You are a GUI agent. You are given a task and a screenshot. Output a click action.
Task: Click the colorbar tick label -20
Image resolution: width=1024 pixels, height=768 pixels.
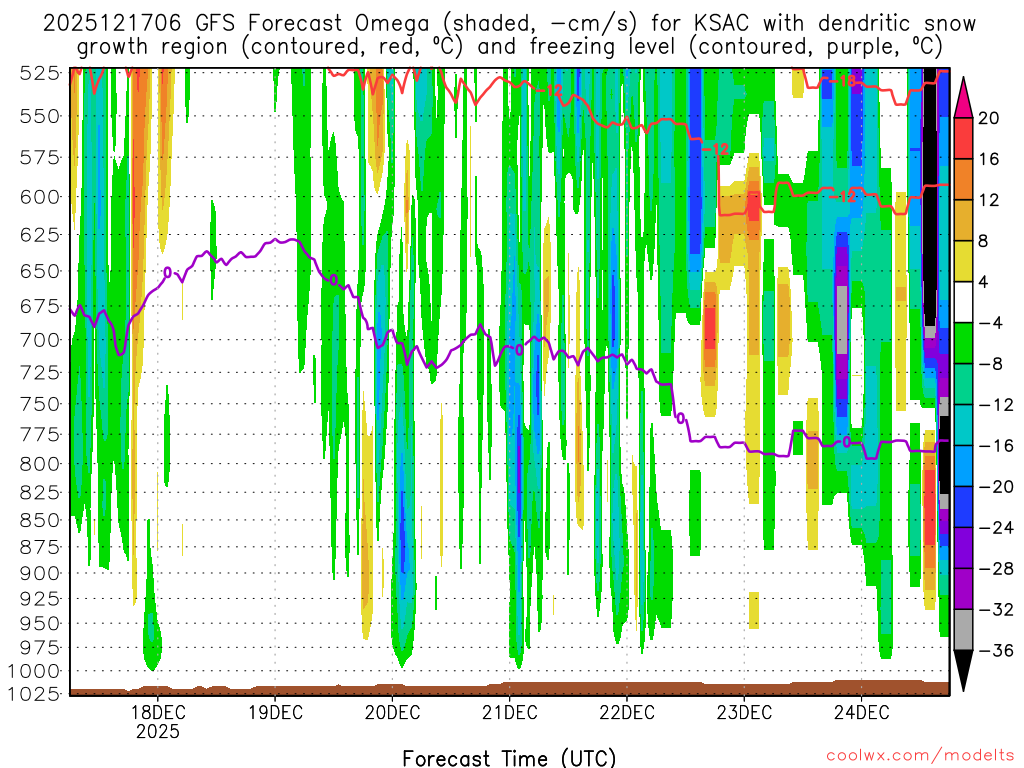pyautogui.click(x=996, y=487)
